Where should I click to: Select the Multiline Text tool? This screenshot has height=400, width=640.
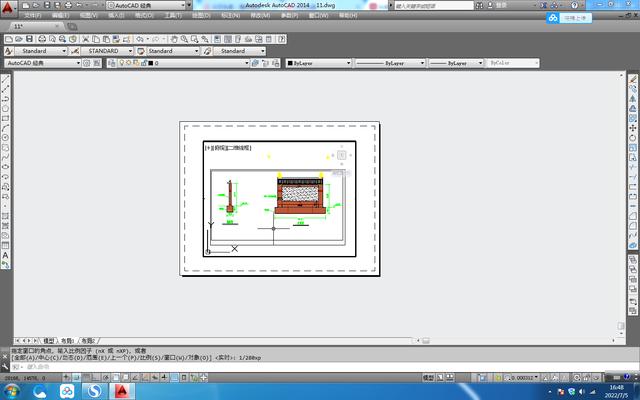(x=6, y=254)
